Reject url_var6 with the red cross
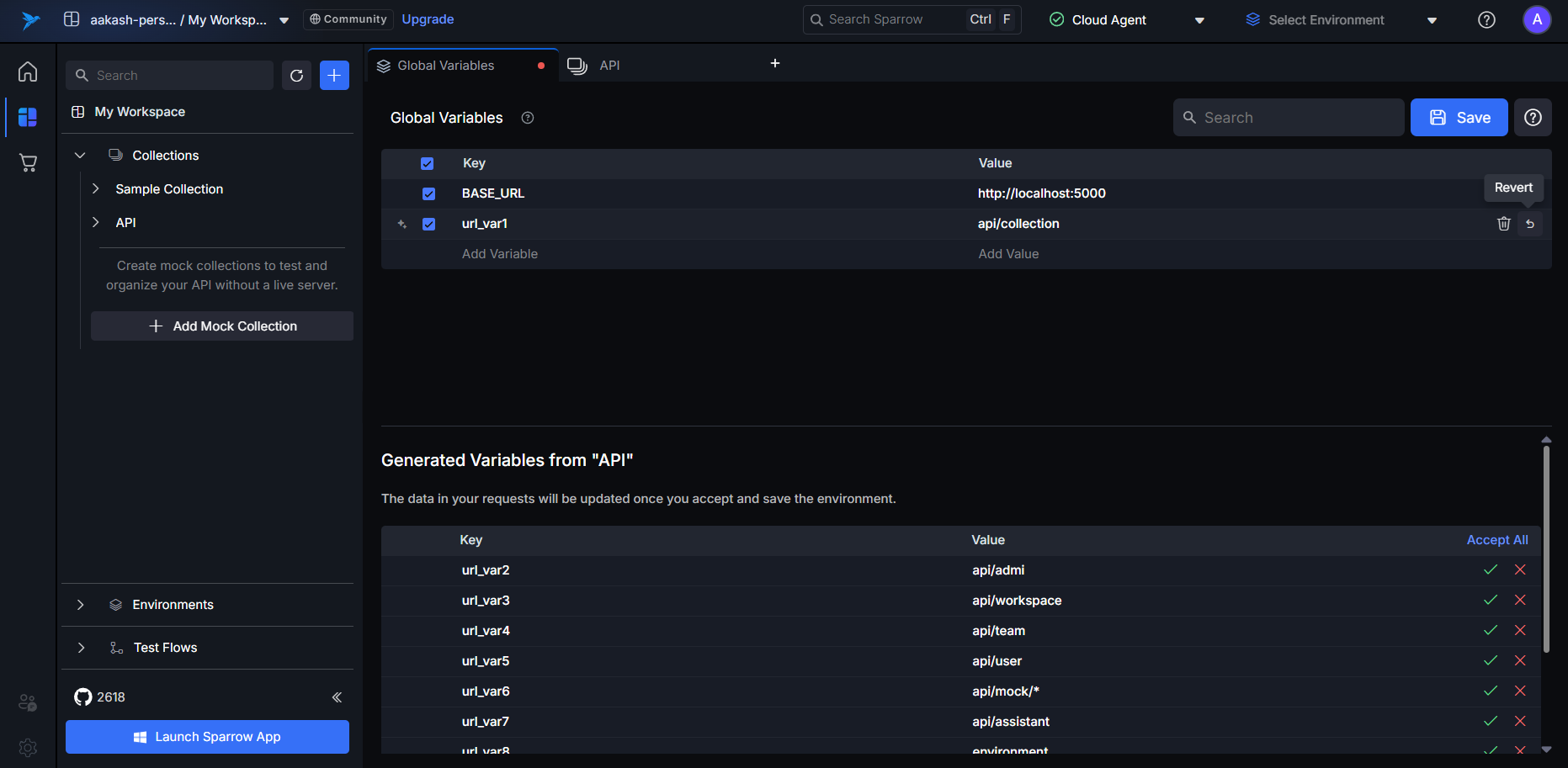The width and height of the screenshot is (1568, 768). [1520, 691]
